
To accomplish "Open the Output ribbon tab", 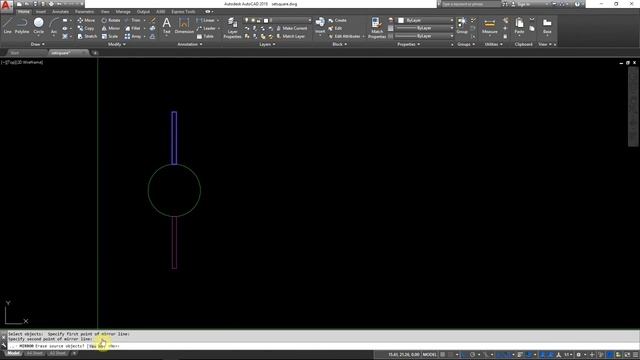I will (143, 12).
